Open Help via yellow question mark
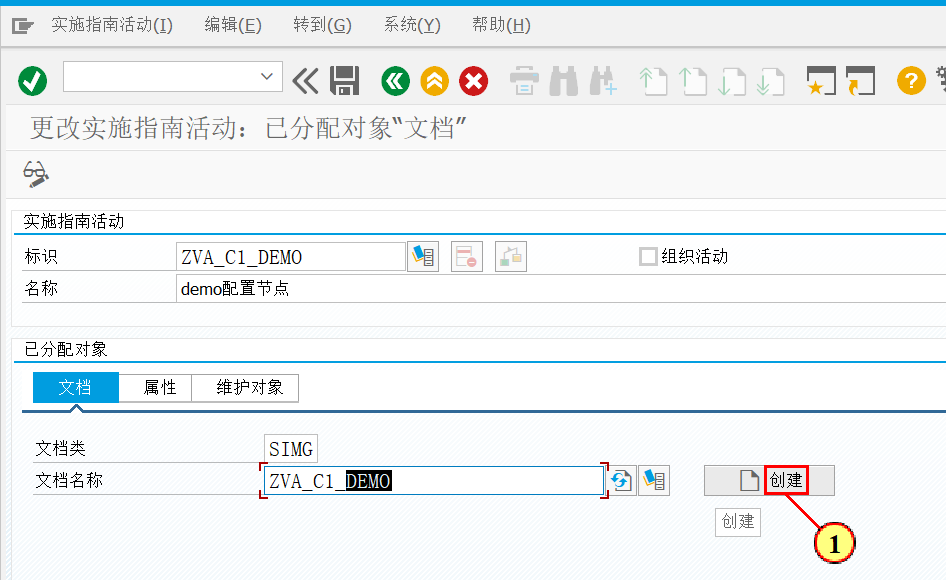Screen dimensions: 946x580 911,81
